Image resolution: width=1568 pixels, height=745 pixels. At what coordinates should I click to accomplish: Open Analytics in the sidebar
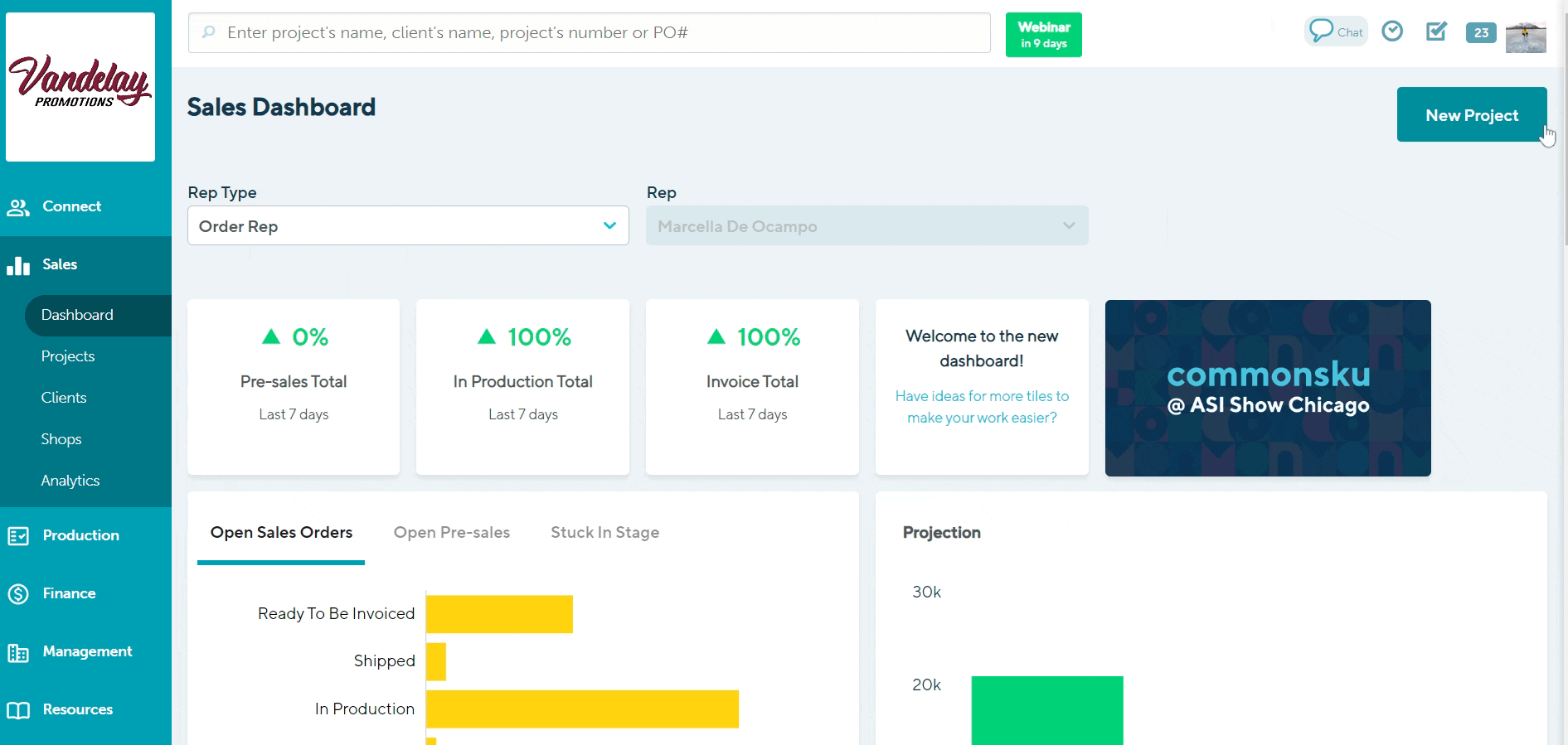pyautogui.click(x=70, y=481)
